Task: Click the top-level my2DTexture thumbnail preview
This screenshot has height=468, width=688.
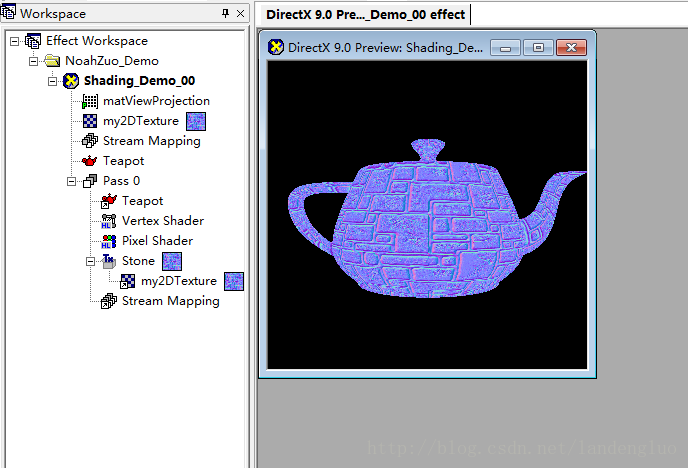Action: 196,121
